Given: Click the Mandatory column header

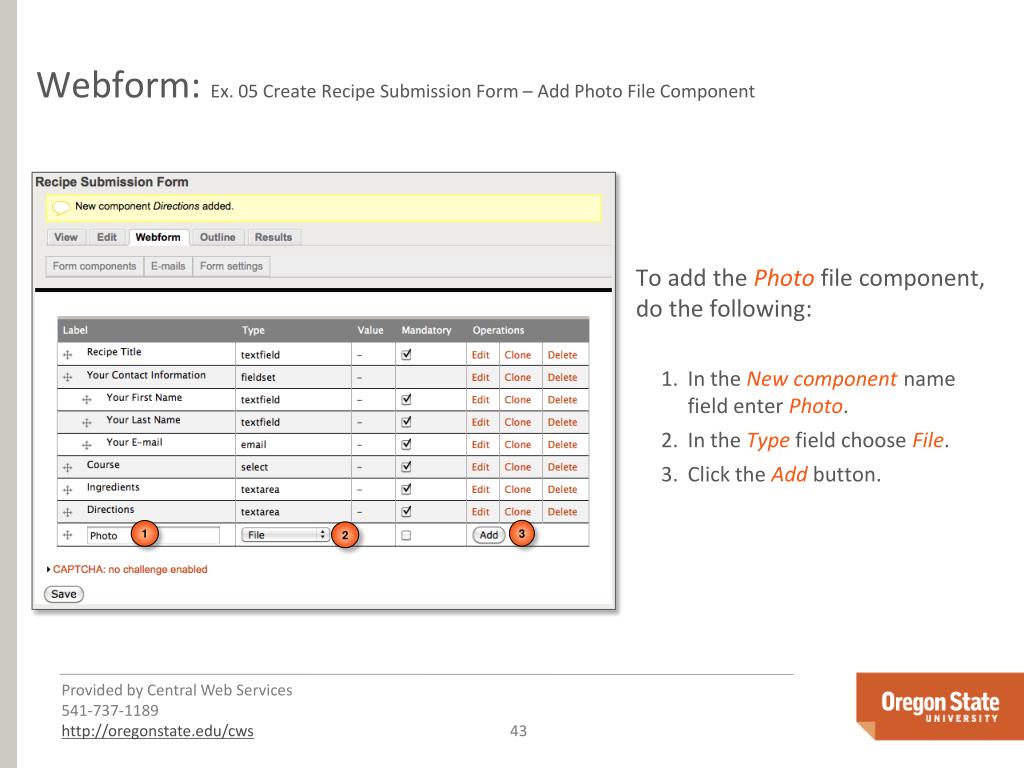Looking at the screenshot, I should pos(426,330).
